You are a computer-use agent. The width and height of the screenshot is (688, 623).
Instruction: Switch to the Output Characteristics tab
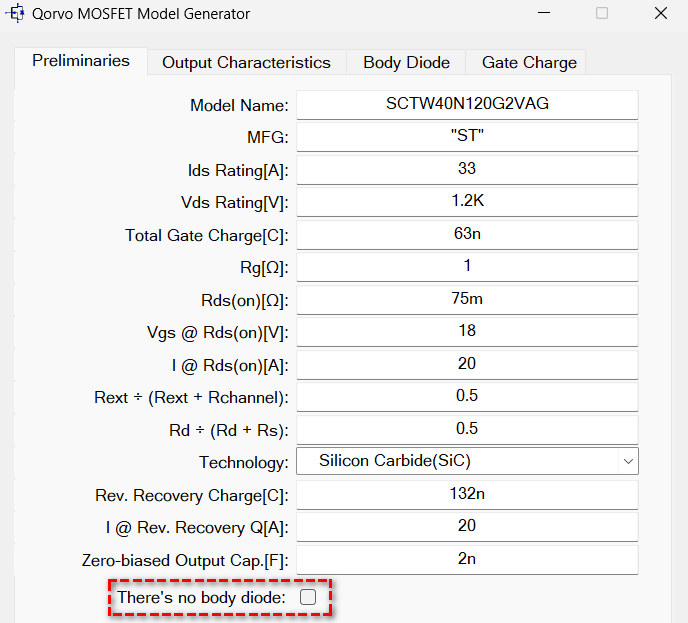[246, 62]
